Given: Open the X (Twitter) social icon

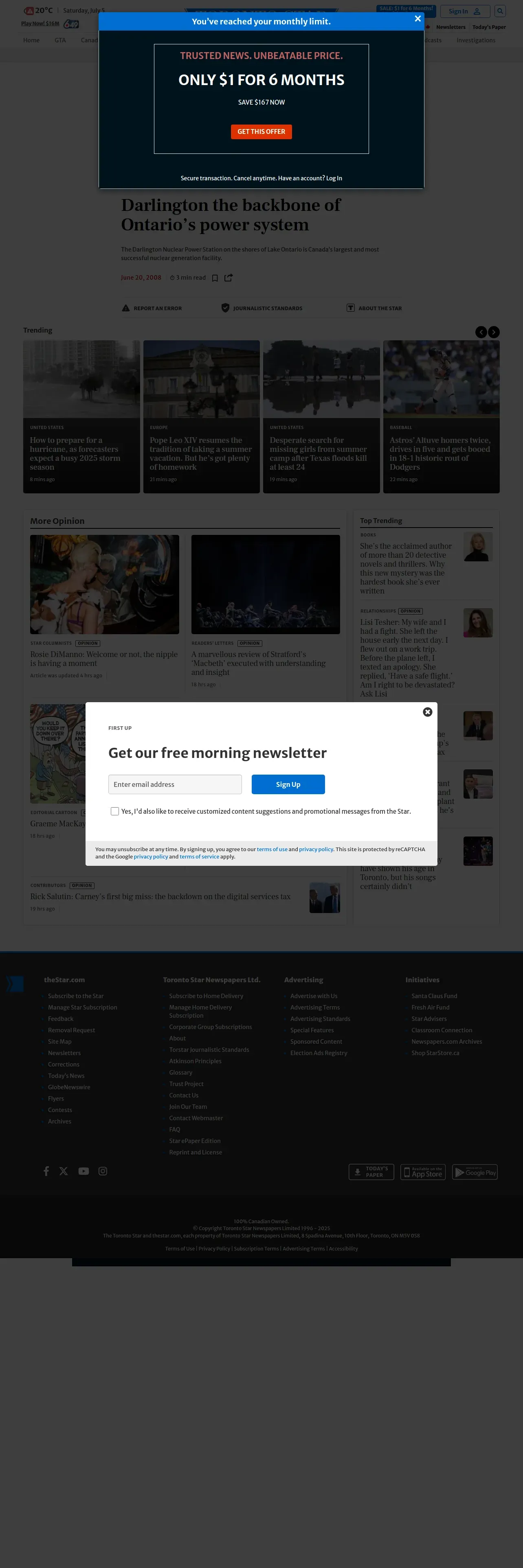Looking at the screenshot, I should (63, 1171).
